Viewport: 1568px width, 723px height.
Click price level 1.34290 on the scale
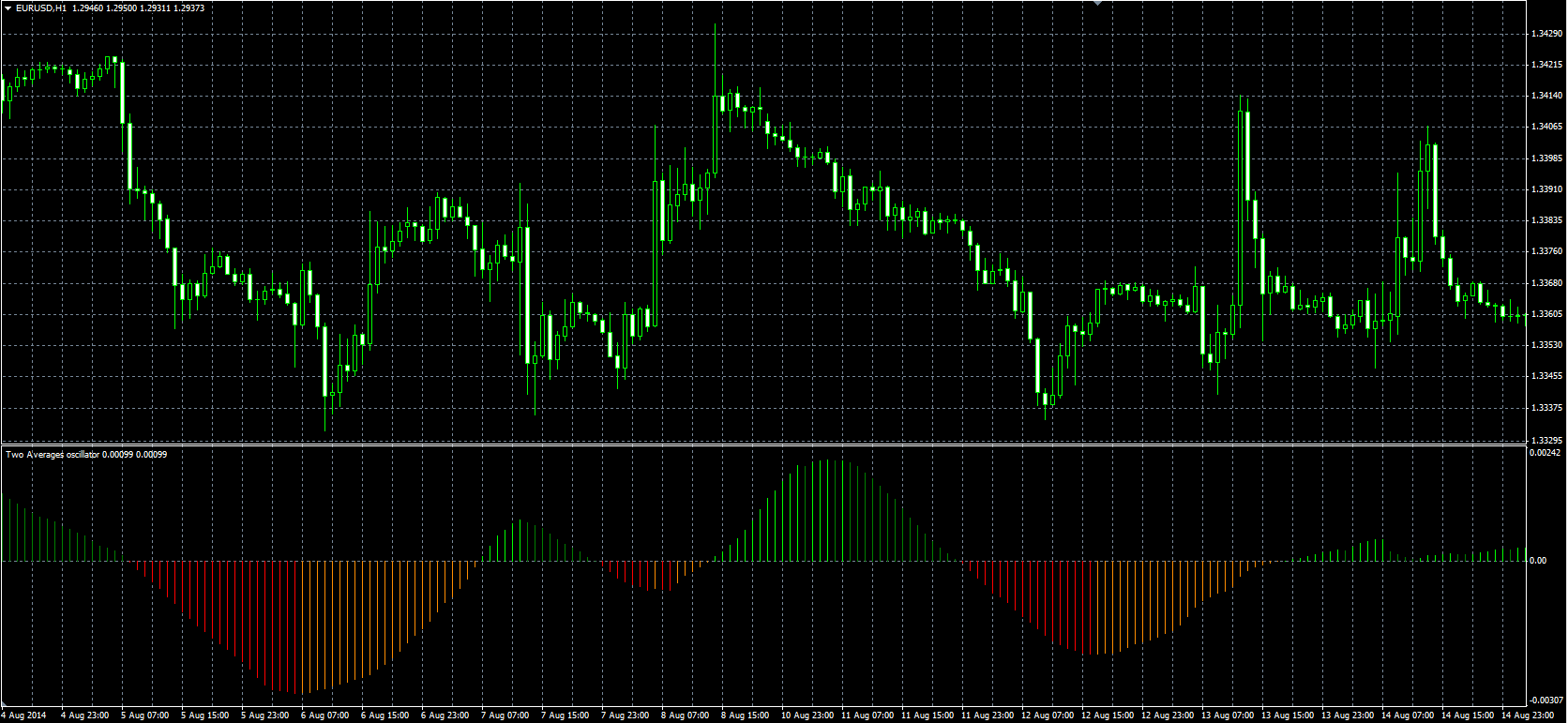point(1546,34)
